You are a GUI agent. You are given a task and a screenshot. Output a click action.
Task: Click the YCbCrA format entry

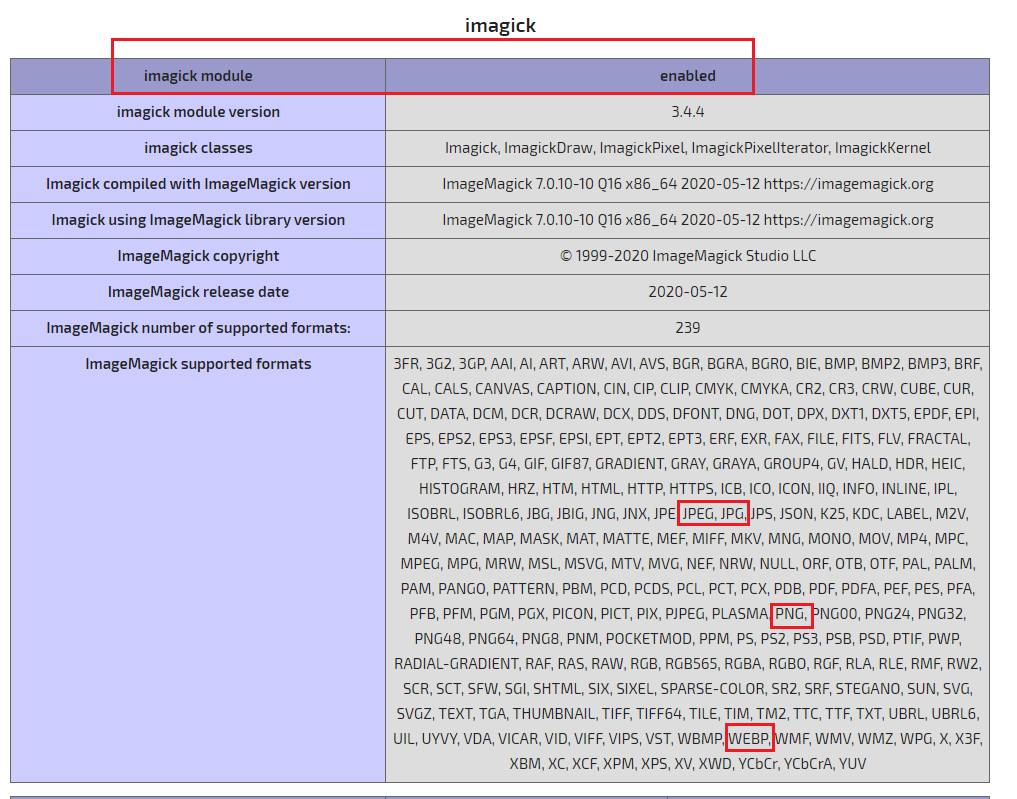pos(807,764)
